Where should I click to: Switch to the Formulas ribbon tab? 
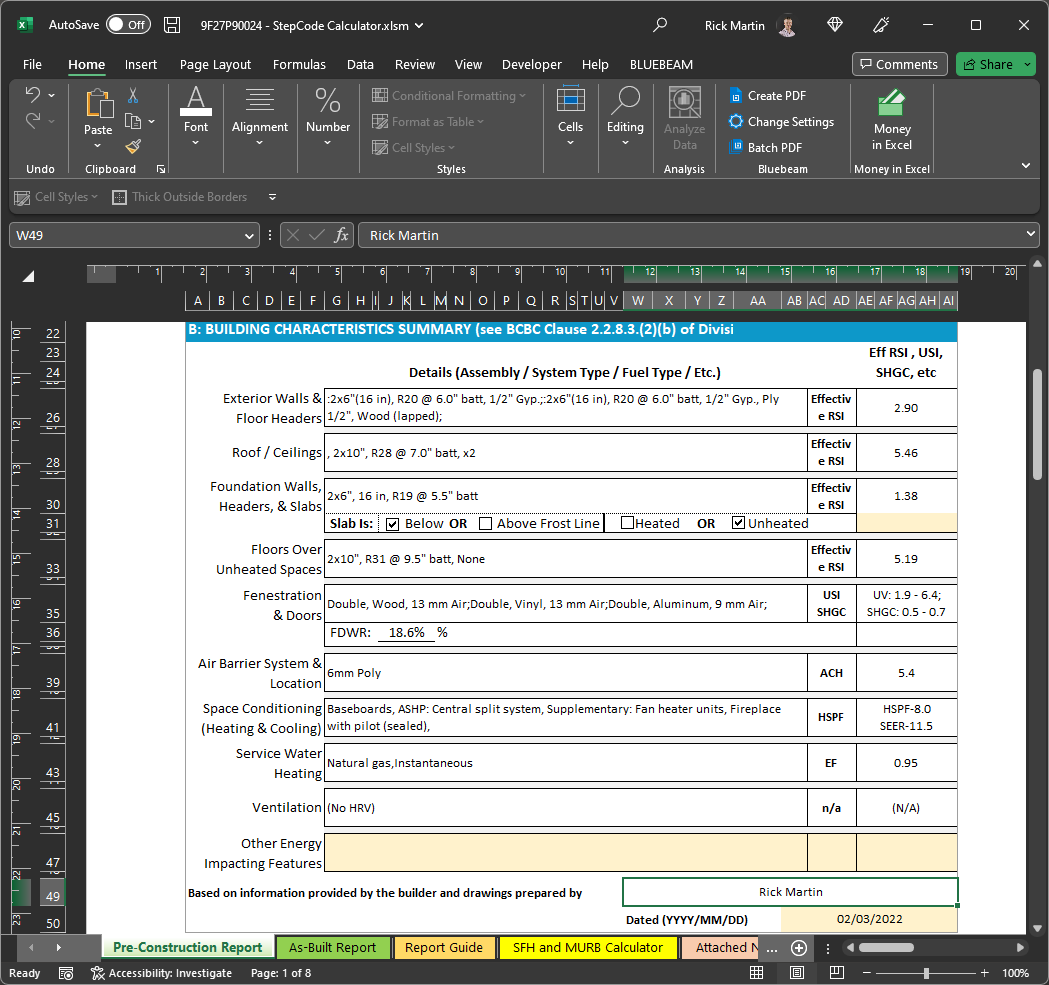click(x=299, y=64)
